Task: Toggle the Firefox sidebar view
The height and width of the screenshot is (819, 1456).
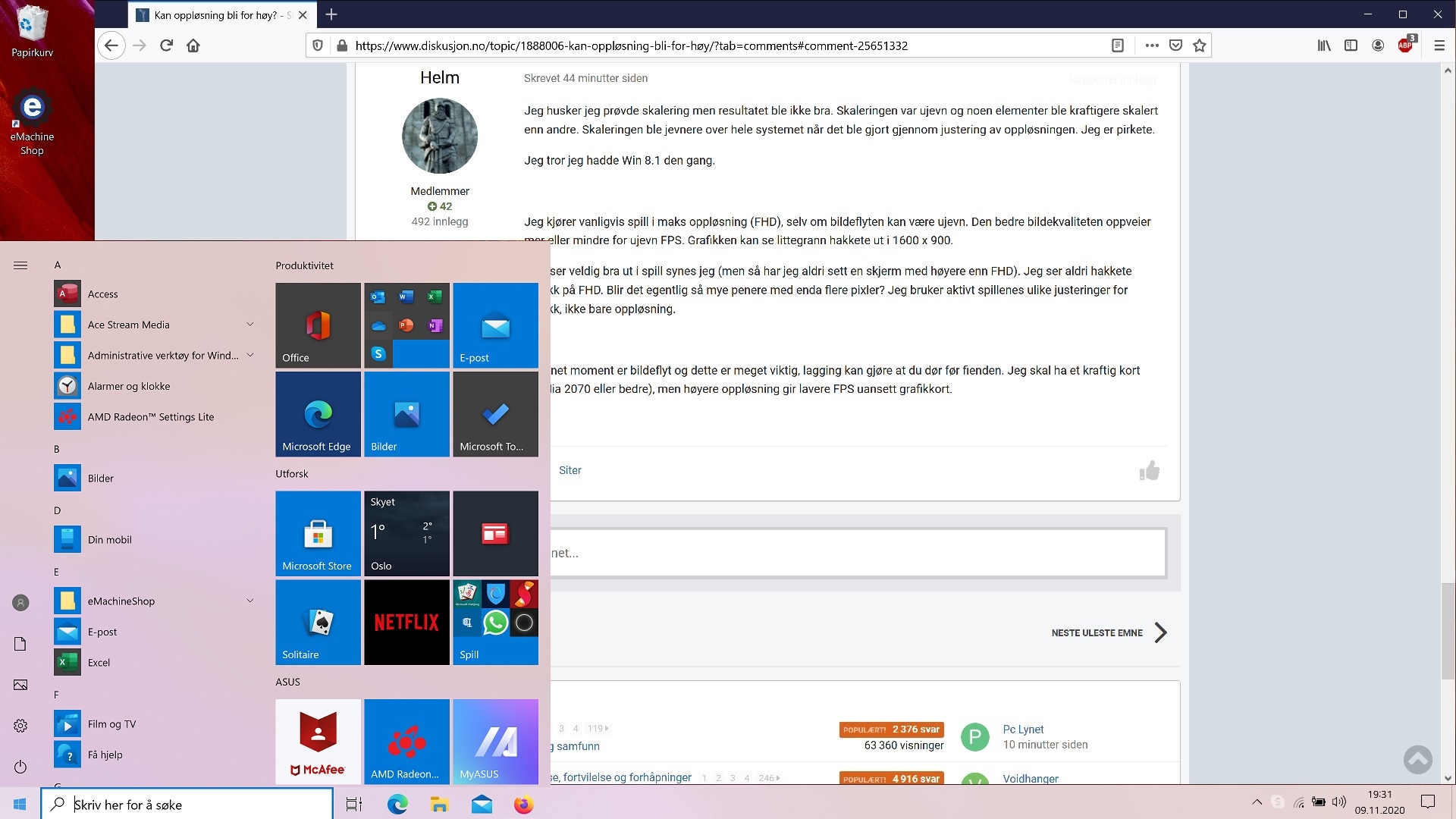Action: pos(1351,45)
